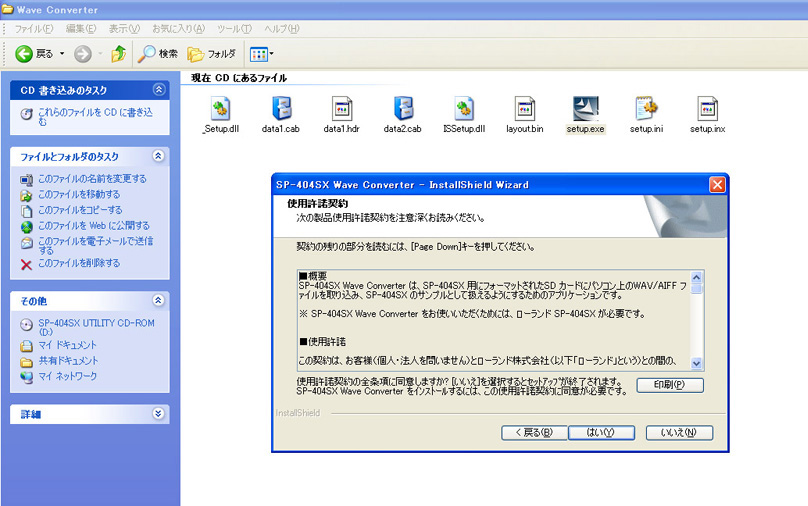Click the green Back (戻る) arrow icon

click(x=24, y=54)
